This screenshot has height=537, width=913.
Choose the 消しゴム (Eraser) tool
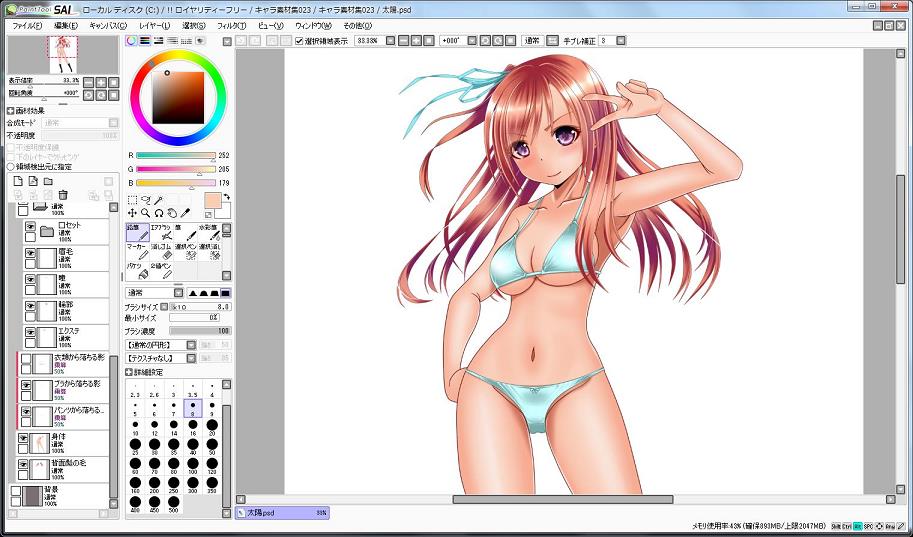point(161,251)
